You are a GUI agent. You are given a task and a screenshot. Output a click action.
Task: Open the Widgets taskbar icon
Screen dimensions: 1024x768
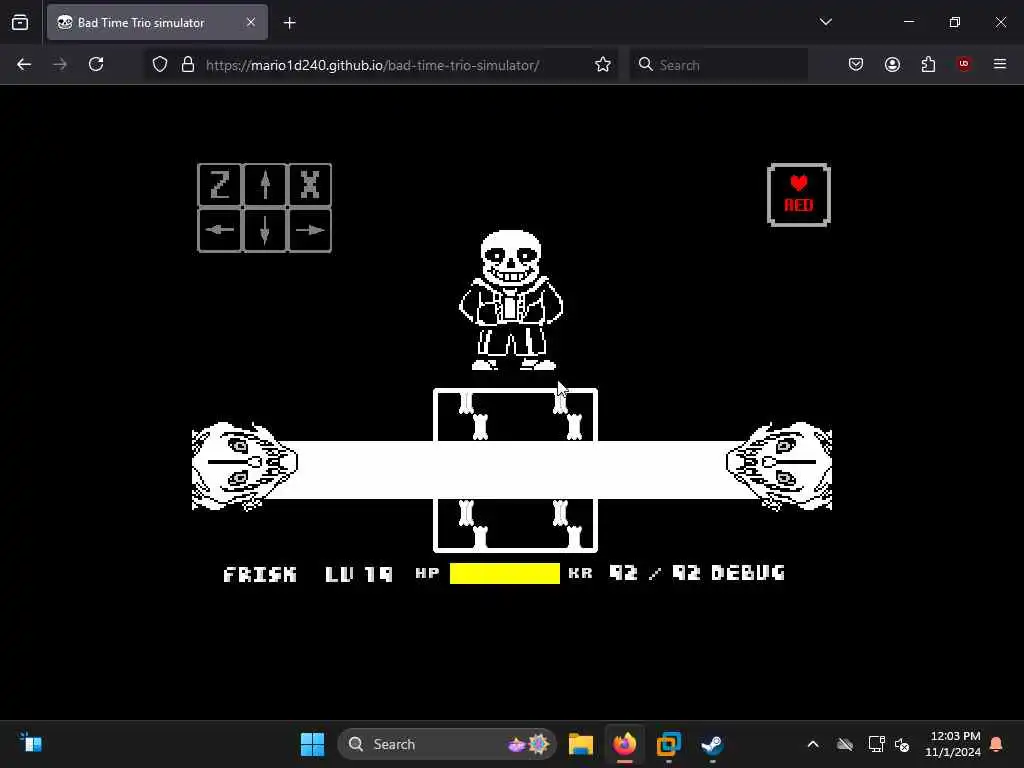click(x=31, y=743)
